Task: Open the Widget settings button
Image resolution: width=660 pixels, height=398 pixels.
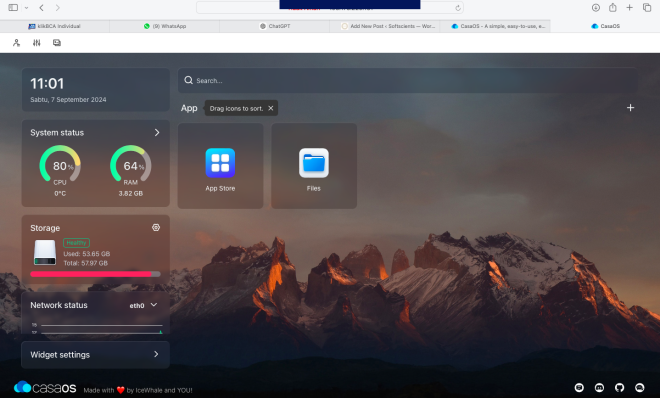Action: point(96,355)
